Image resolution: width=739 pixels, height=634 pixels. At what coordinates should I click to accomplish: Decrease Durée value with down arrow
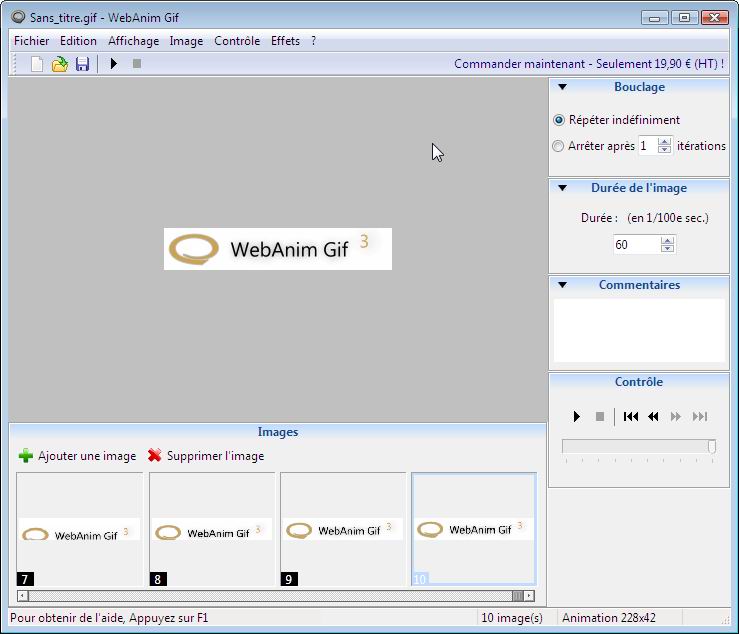(x=667, y=248)
